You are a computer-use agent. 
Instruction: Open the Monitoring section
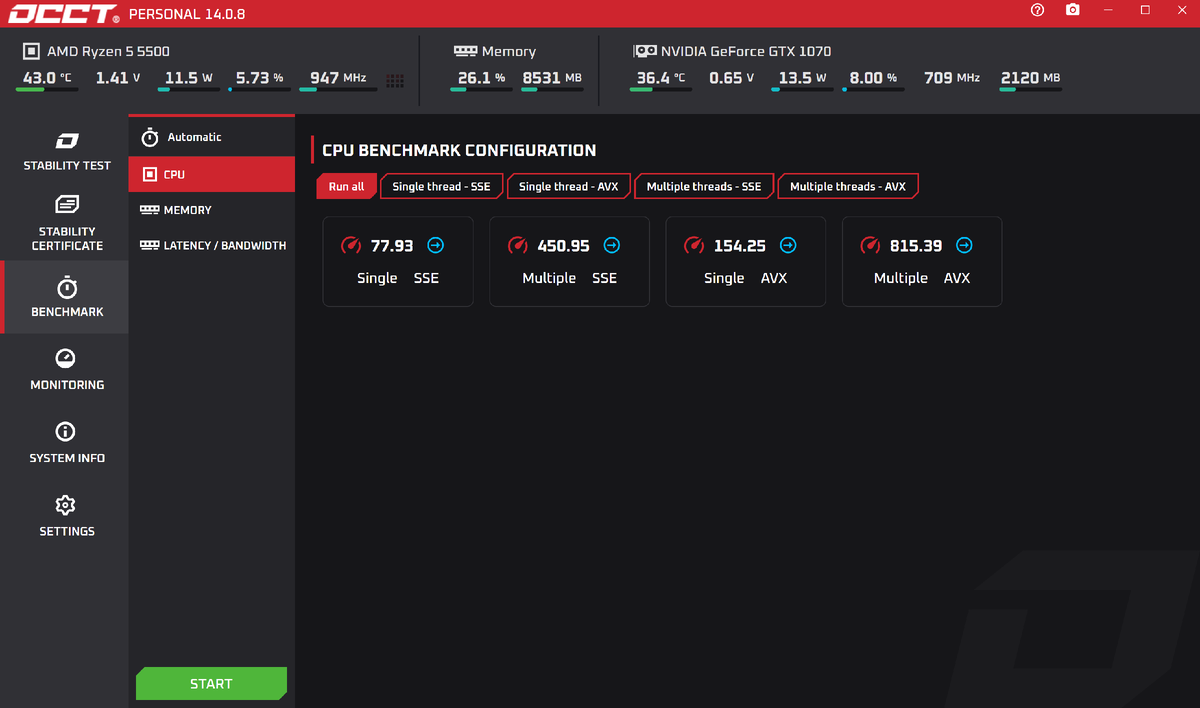coord(67,370)
